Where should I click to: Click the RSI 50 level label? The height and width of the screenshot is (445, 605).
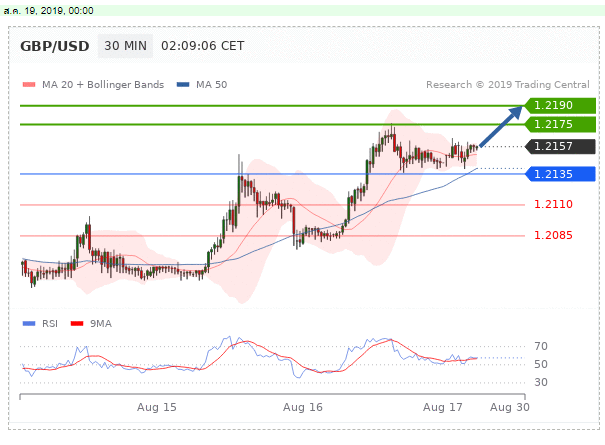pyautogui.click(x=541, y=364)
